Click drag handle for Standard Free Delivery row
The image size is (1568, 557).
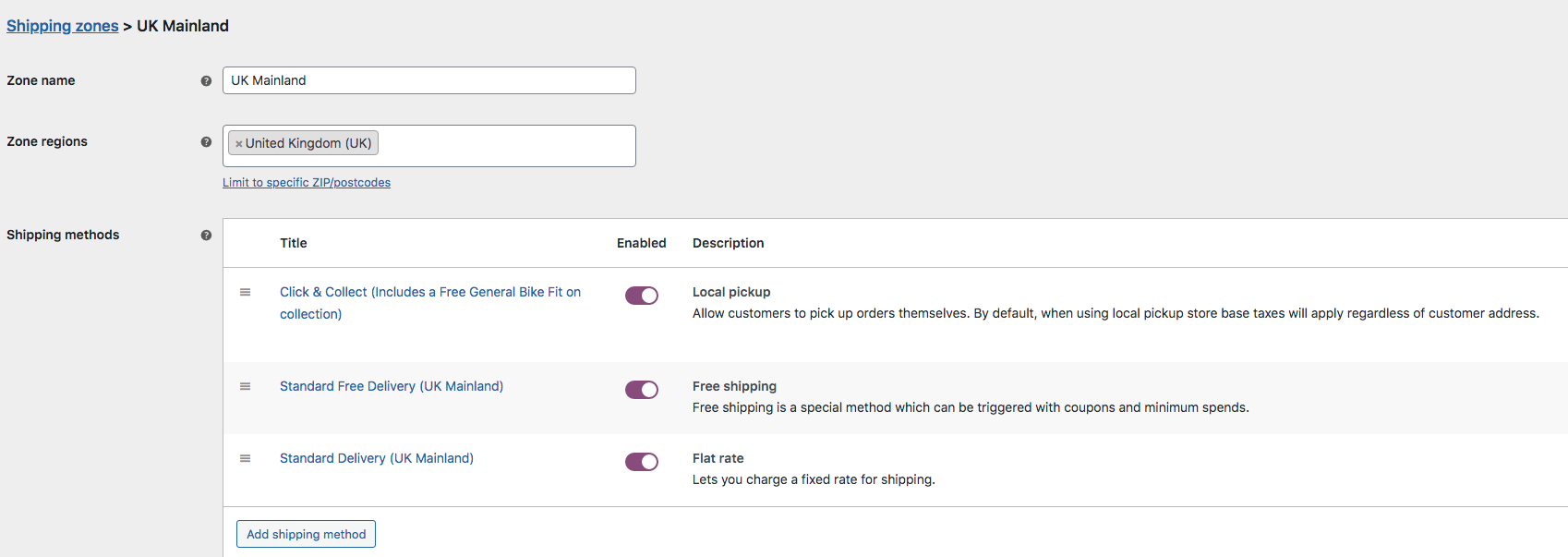point(246,386)
